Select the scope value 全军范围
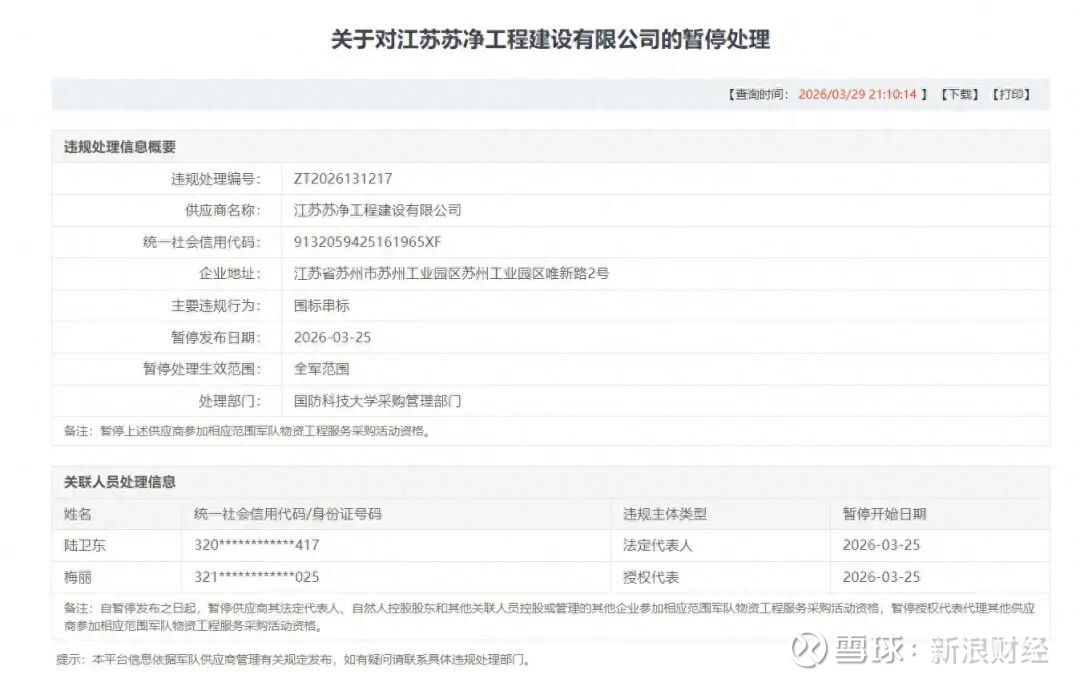 tap(322, 369)
